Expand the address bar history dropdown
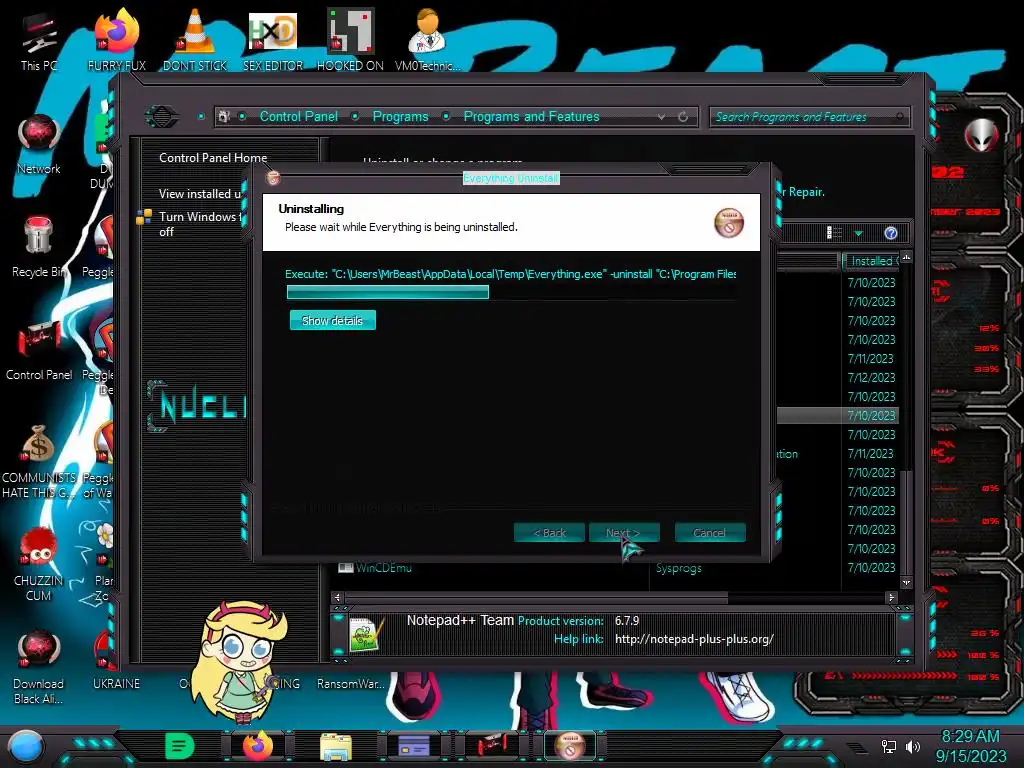The width and height of the screenshot is (1024, 768). point(662,117)
